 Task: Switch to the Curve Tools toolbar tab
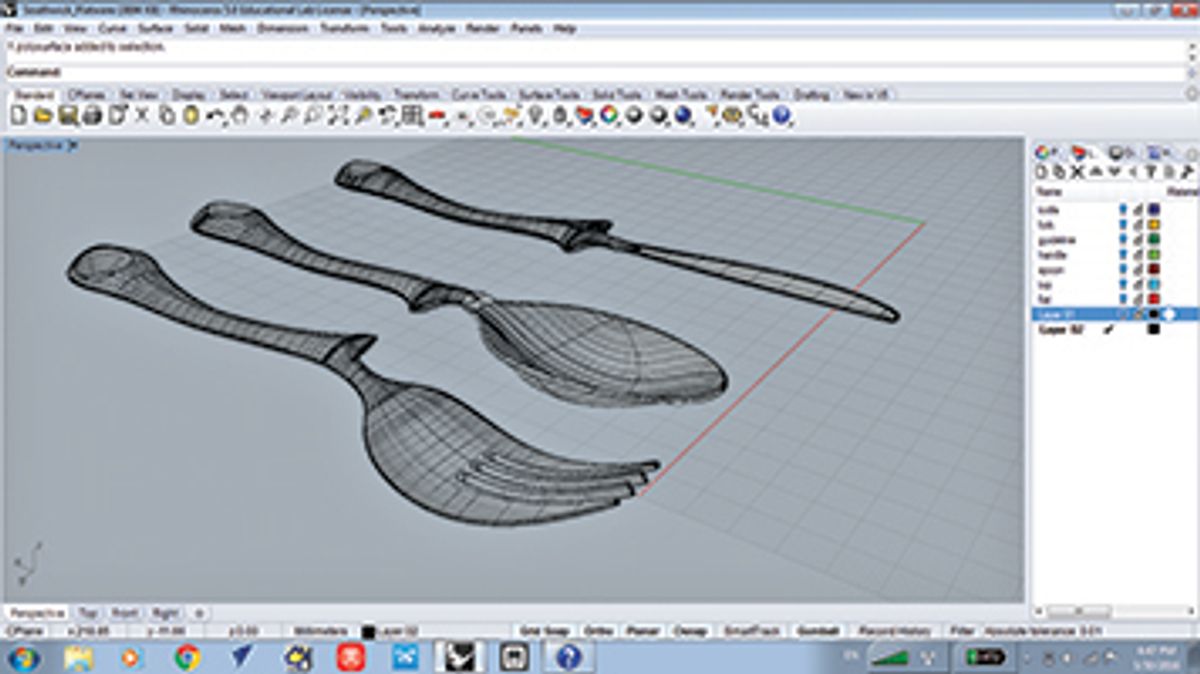[478, 94]
